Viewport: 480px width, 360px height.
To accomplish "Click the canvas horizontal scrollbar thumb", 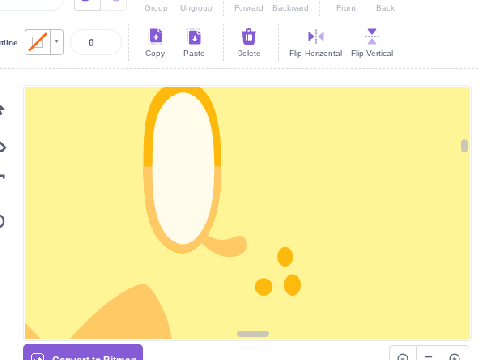I will coord(253,334).
